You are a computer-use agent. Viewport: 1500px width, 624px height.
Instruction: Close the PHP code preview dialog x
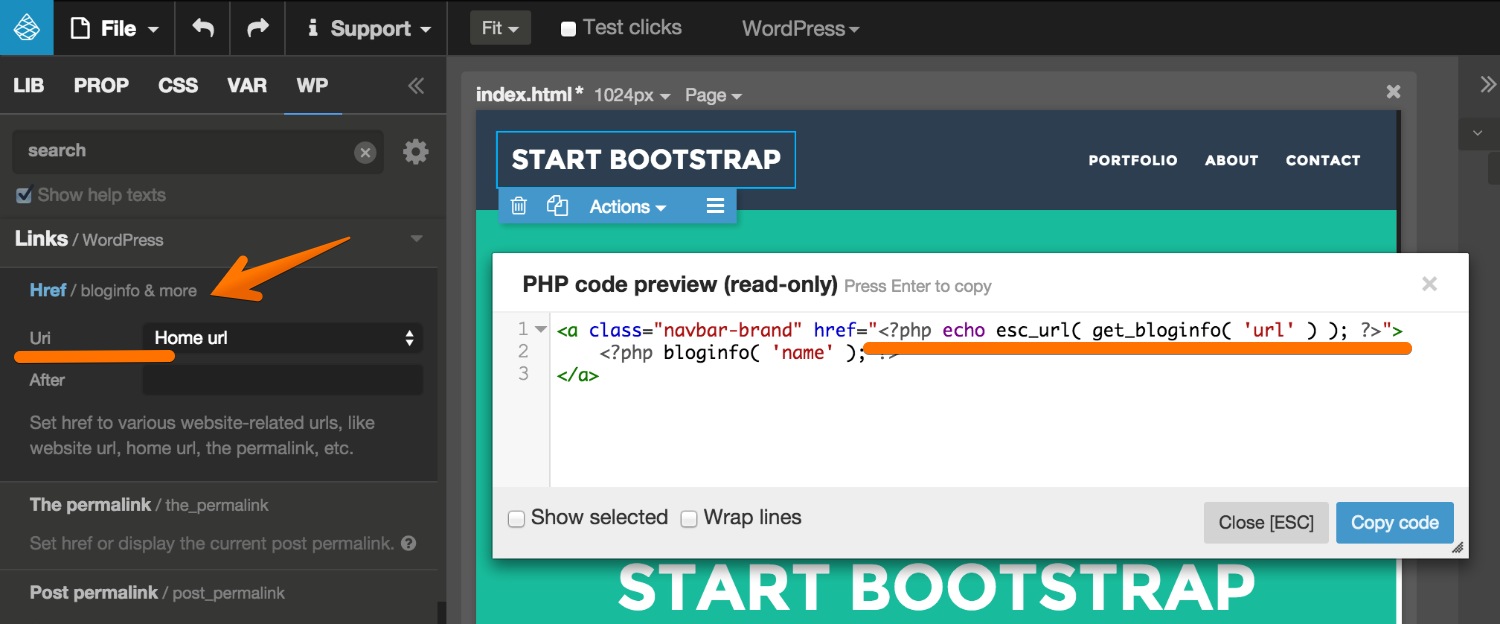point(1429,284)
